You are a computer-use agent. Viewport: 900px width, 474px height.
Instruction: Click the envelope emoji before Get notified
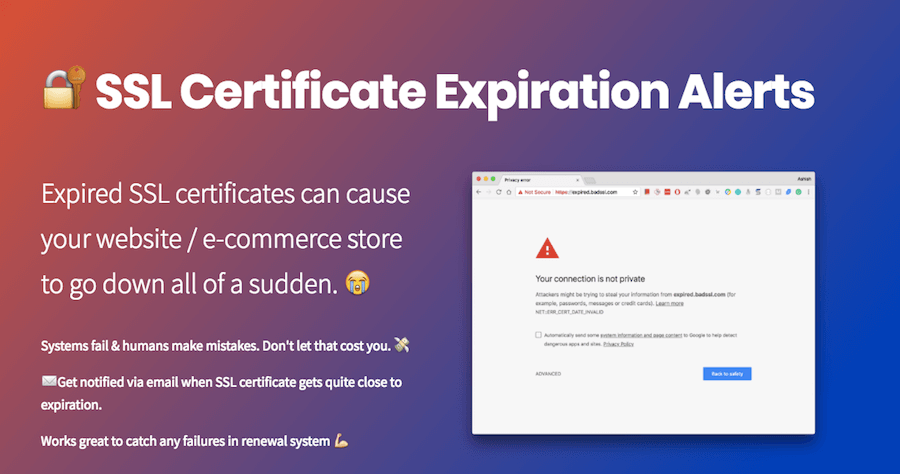click(x=49, y=381)
